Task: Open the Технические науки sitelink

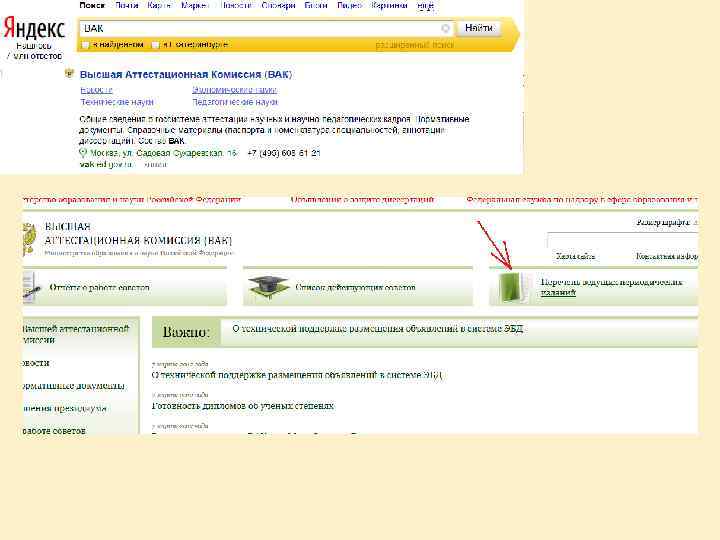Action: point(117,102)
